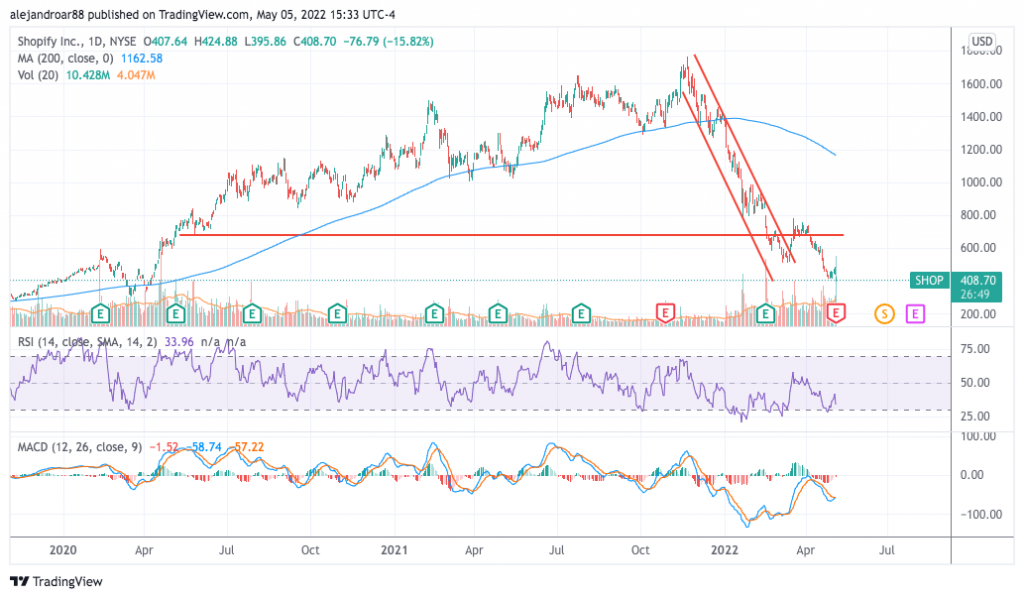This screenshot has height=599, width=1024.
Task: Click the published-by alejandroar88 header text
Action: [202, 14]
